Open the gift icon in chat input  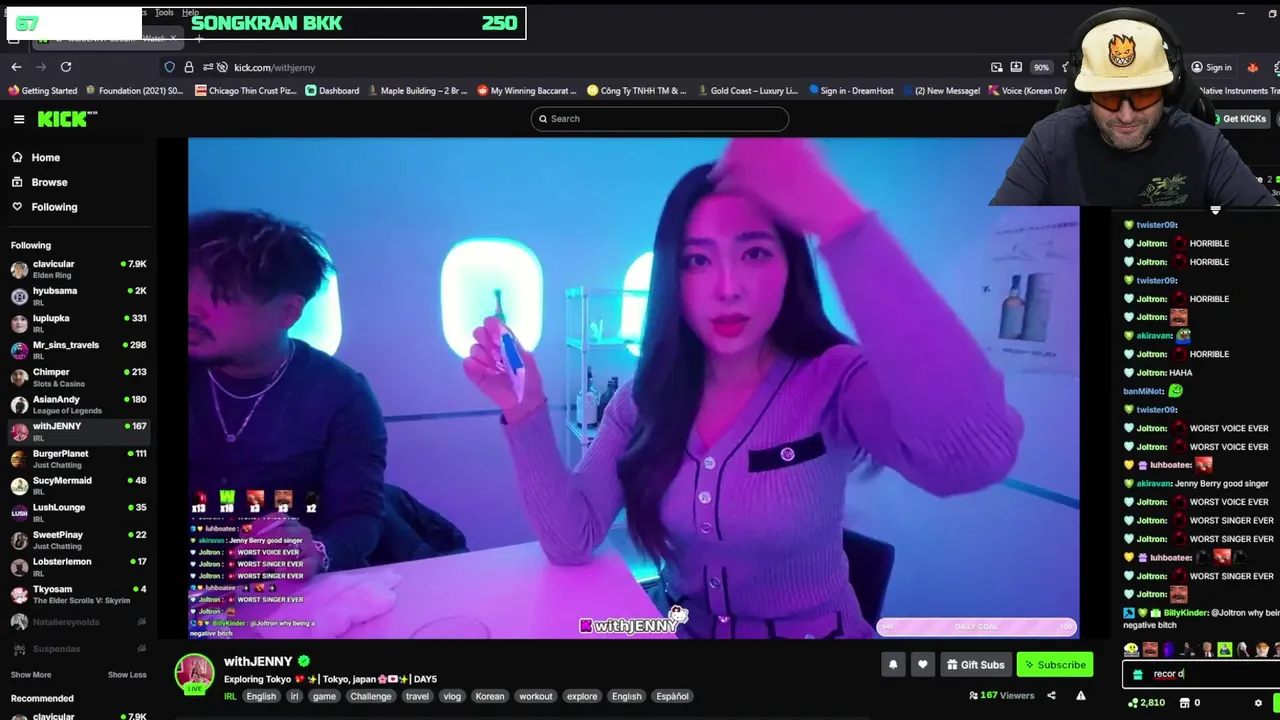[1138, 675]
